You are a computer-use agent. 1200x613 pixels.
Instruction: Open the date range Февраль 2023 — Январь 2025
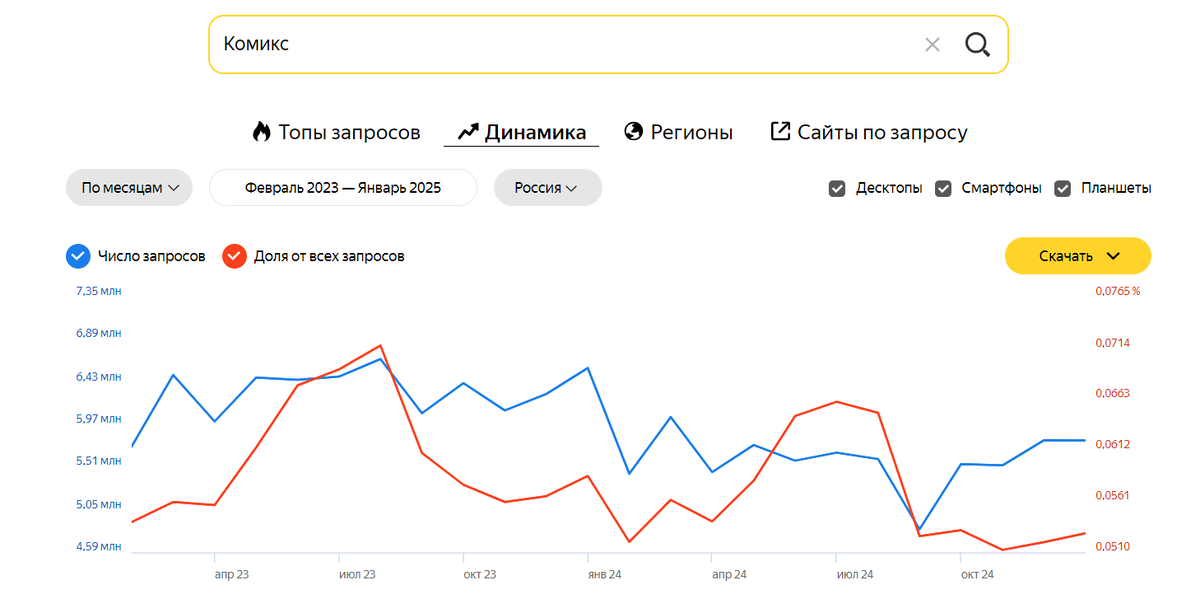pos(343,188)
